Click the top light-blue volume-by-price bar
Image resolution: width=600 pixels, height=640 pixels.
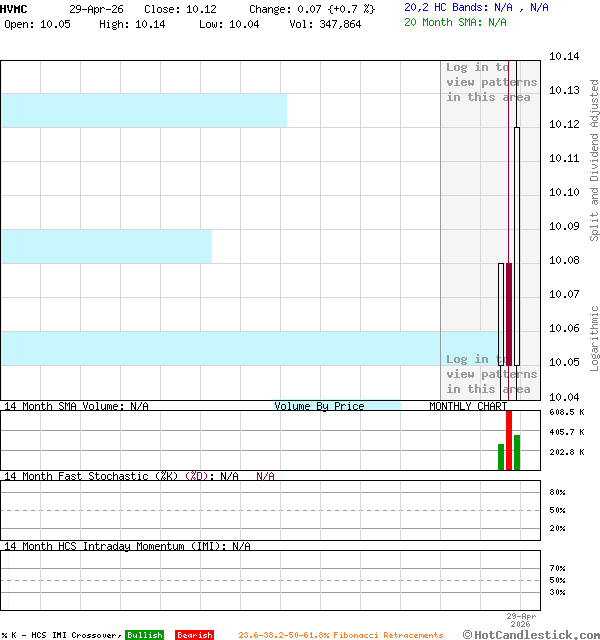(x=143, y=110)
